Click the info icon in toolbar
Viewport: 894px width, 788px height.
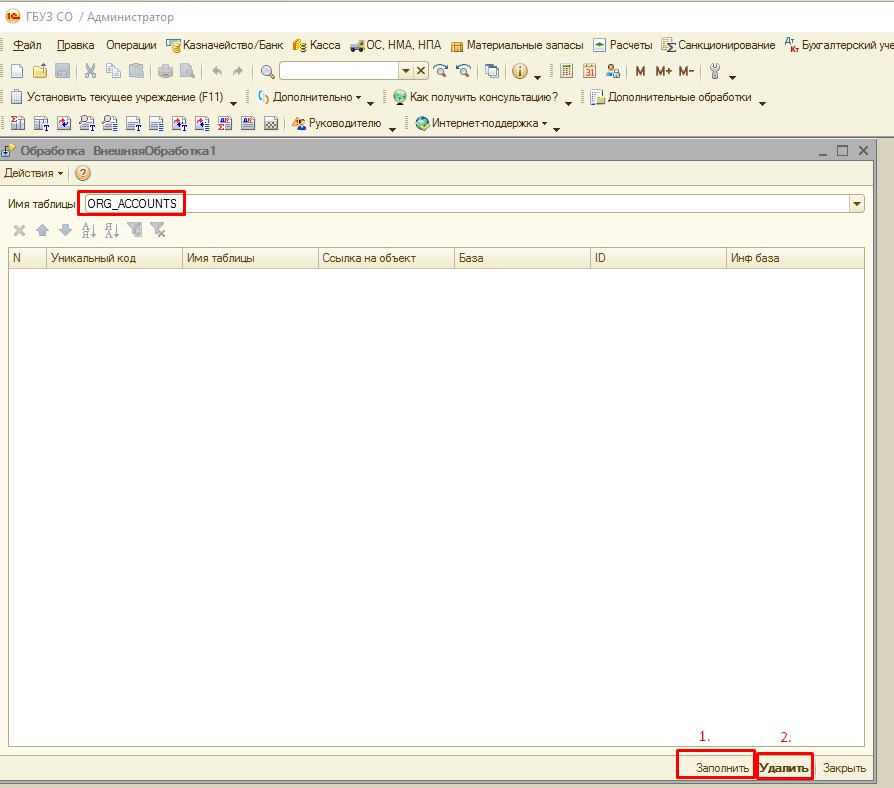(x=520, y=71)
